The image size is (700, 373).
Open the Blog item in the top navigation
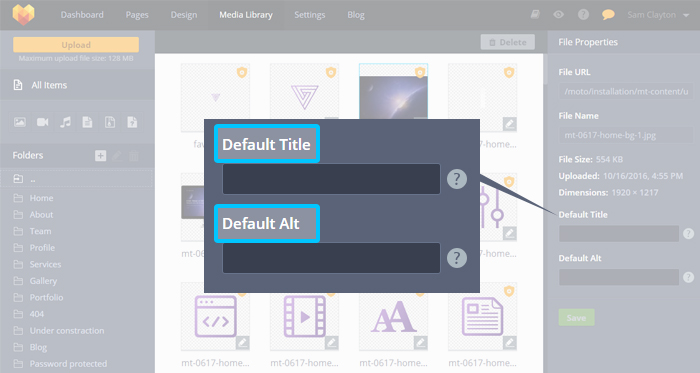(356, 15)
